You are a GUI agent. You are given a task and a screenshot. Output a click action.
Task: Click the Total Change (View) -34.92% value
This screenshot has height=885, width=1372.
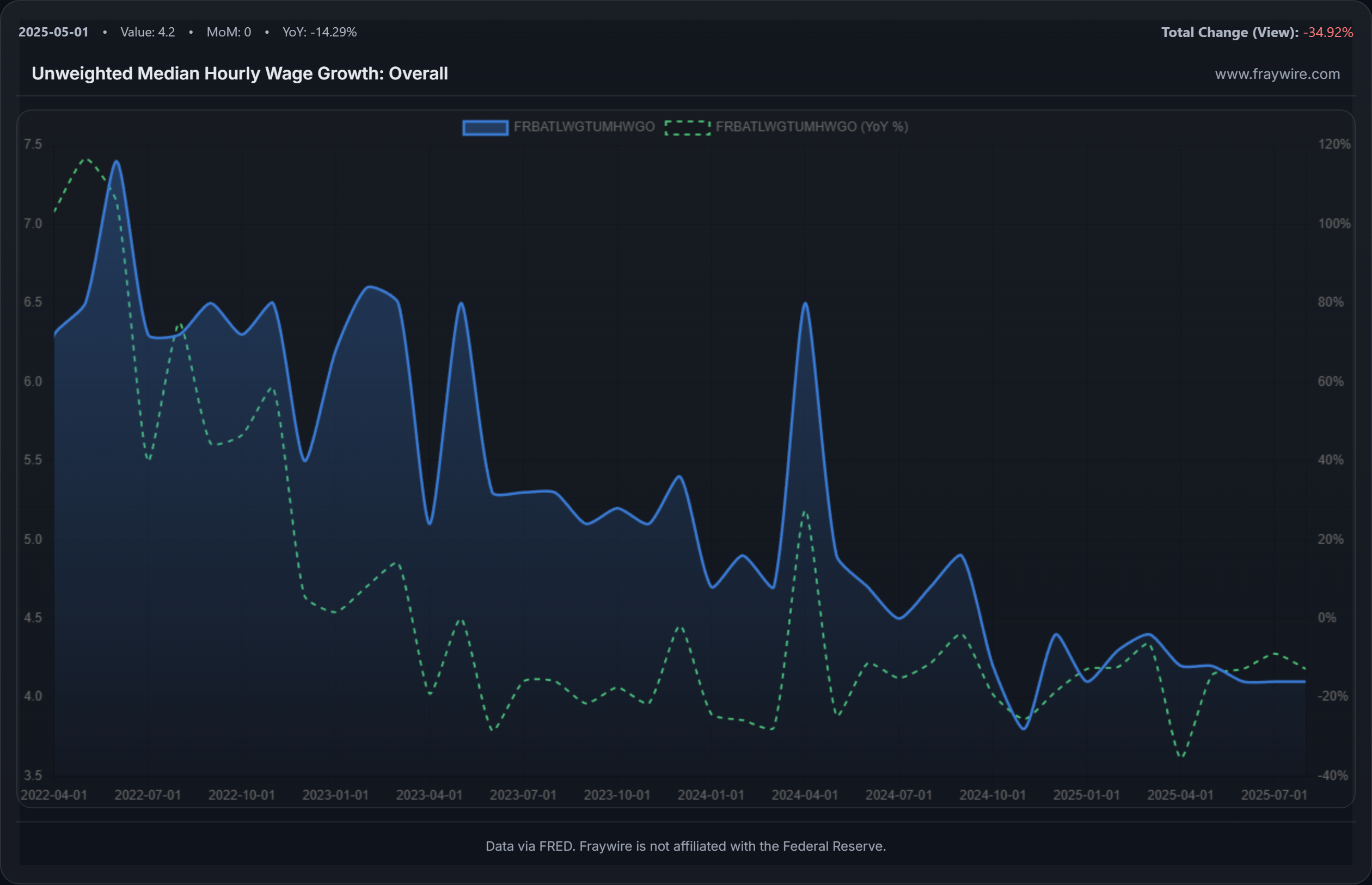(x=1328, y=32)
